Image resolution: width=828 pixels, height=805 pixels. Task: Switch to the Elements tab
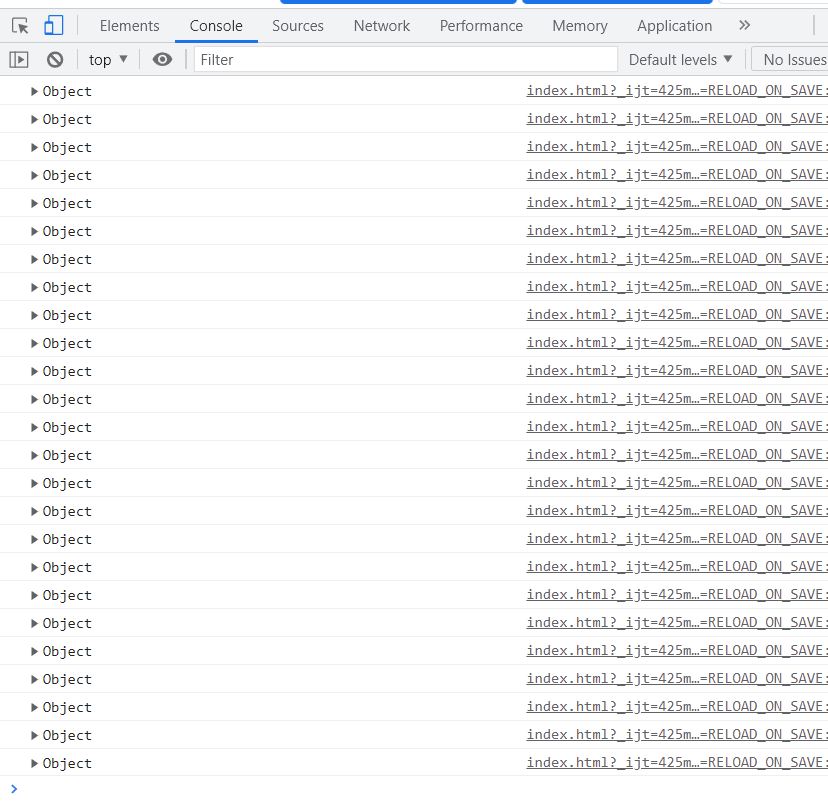pyautogui.click(x=129, y=26)
